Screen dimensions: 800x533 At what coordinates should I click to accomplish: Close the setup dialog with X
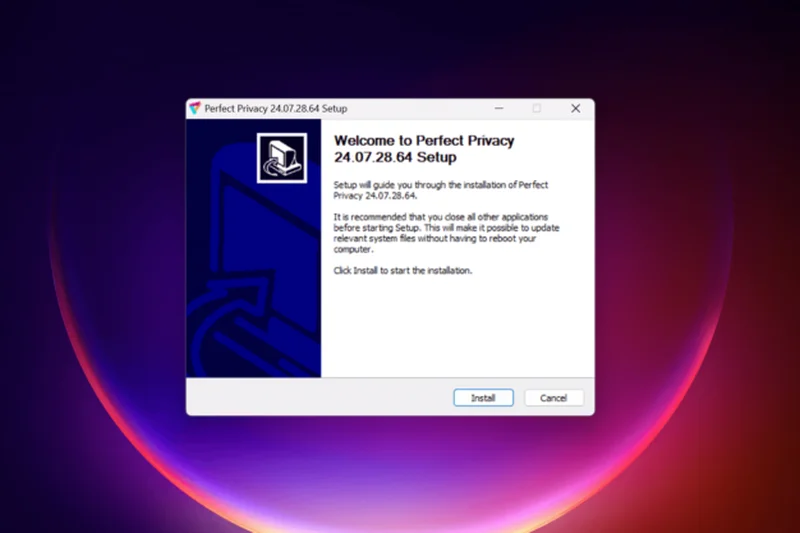coord(576,108)
